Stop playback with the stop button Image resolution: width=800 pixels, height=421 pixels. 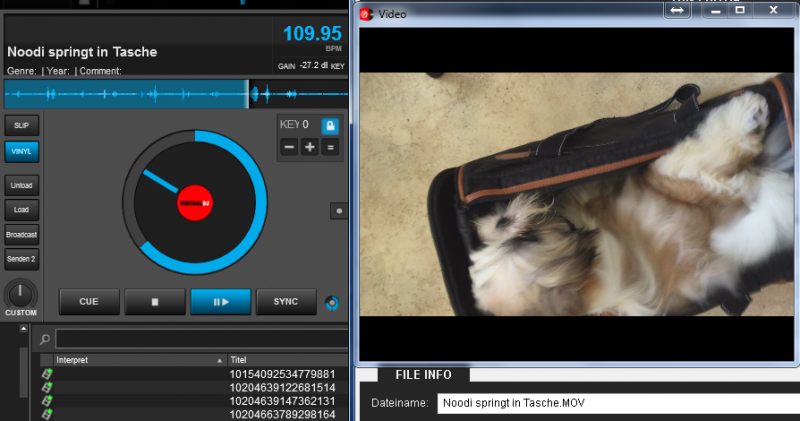[x=155, y=302]
